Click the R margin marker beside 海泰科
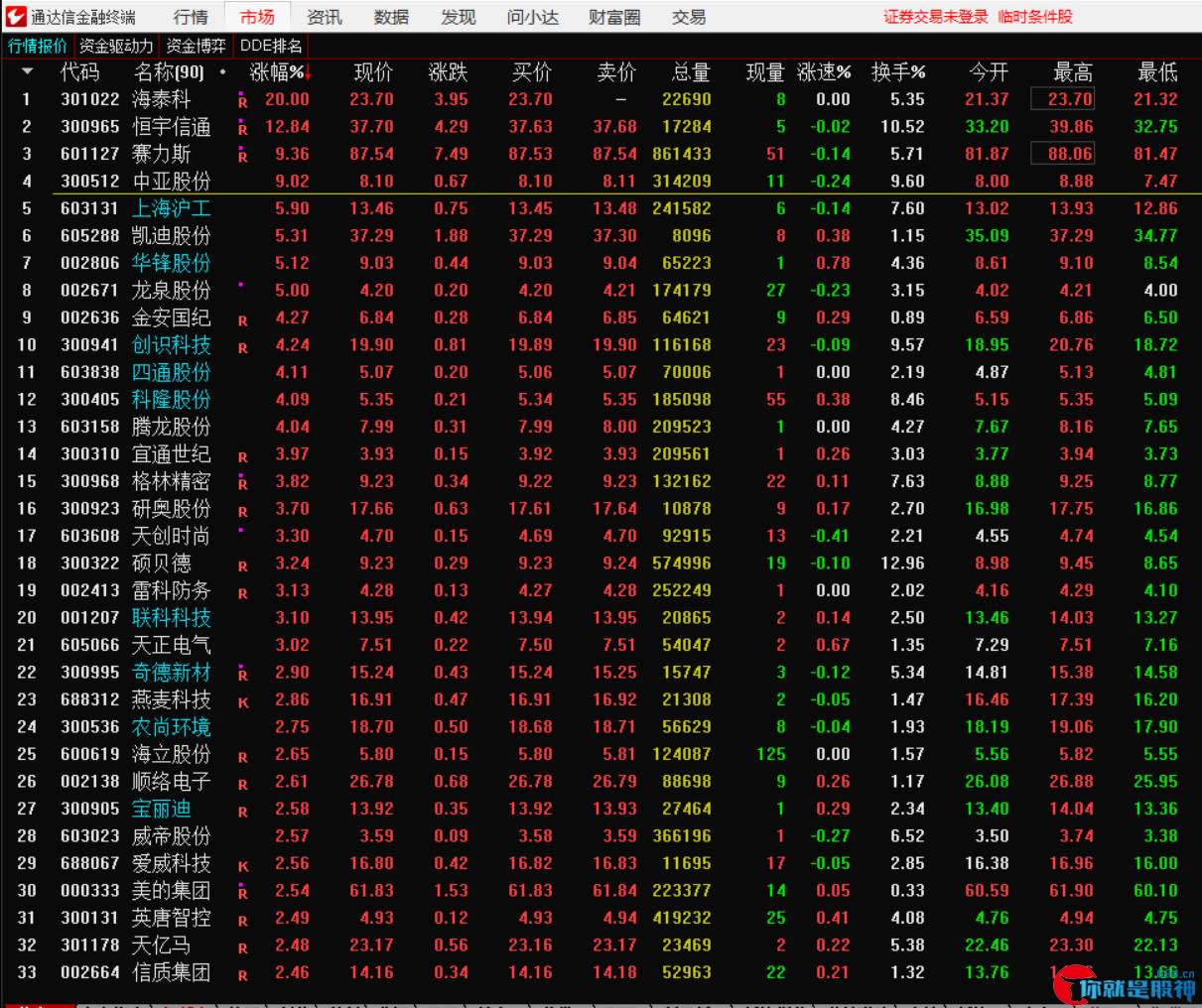The width and height of the screenshot is (1202, 1008). 243,101
